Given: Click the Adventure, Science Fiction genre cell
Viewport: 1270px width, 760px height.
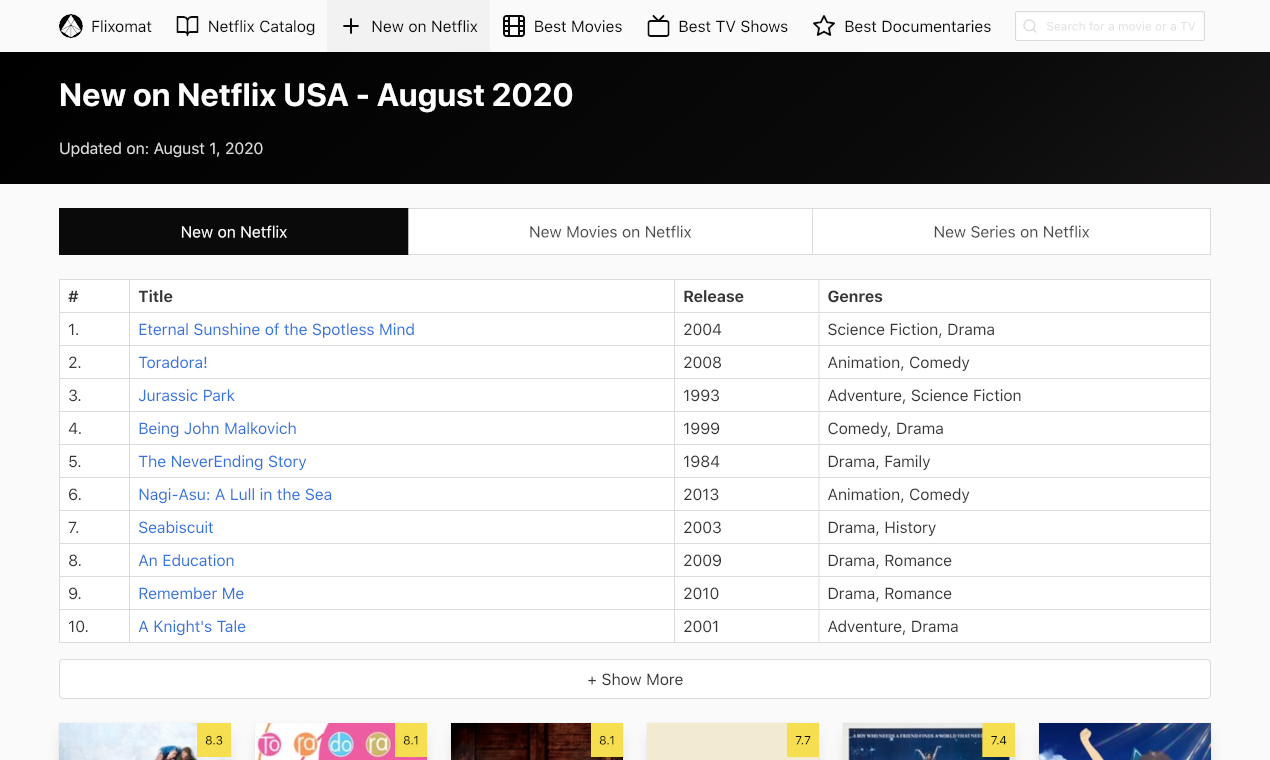Looking at the screenshot, I should point(1014,395).
